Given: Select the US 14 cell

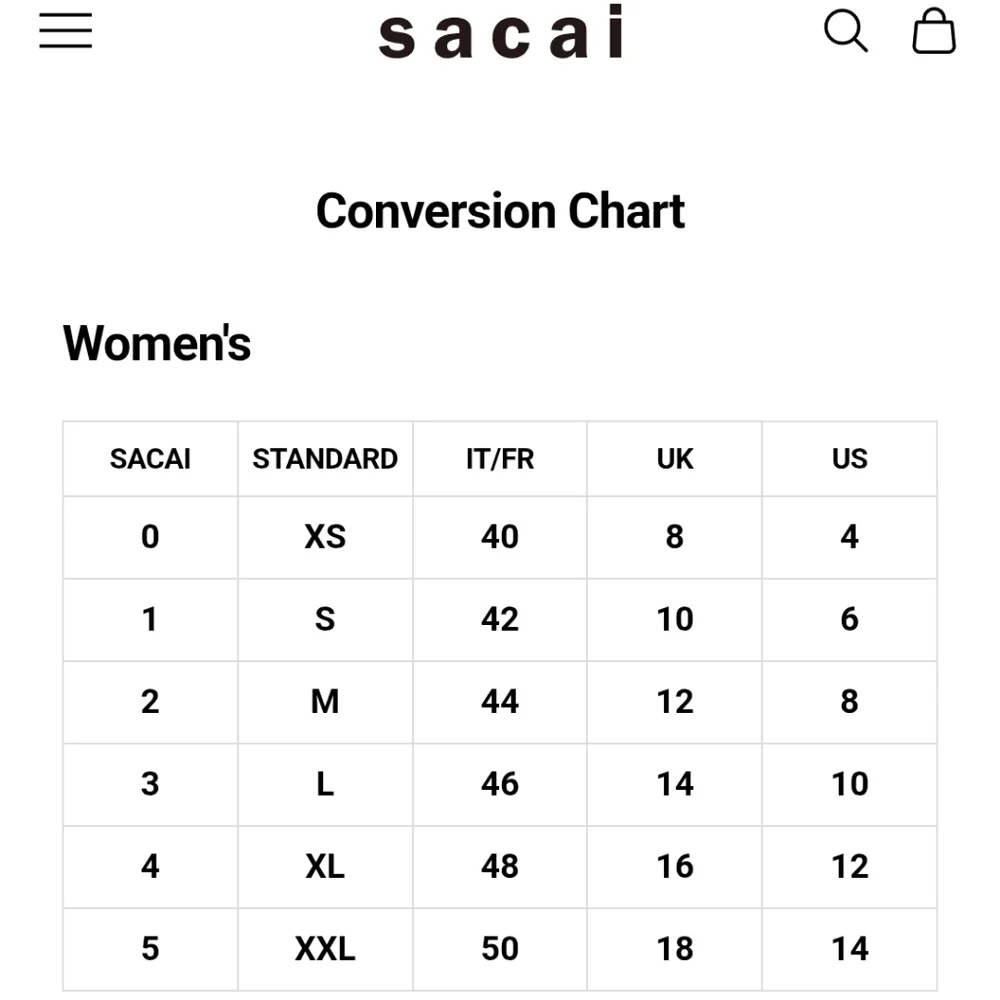Looking at the screenshot, I should pyautogui.click(x=849, y=949).
